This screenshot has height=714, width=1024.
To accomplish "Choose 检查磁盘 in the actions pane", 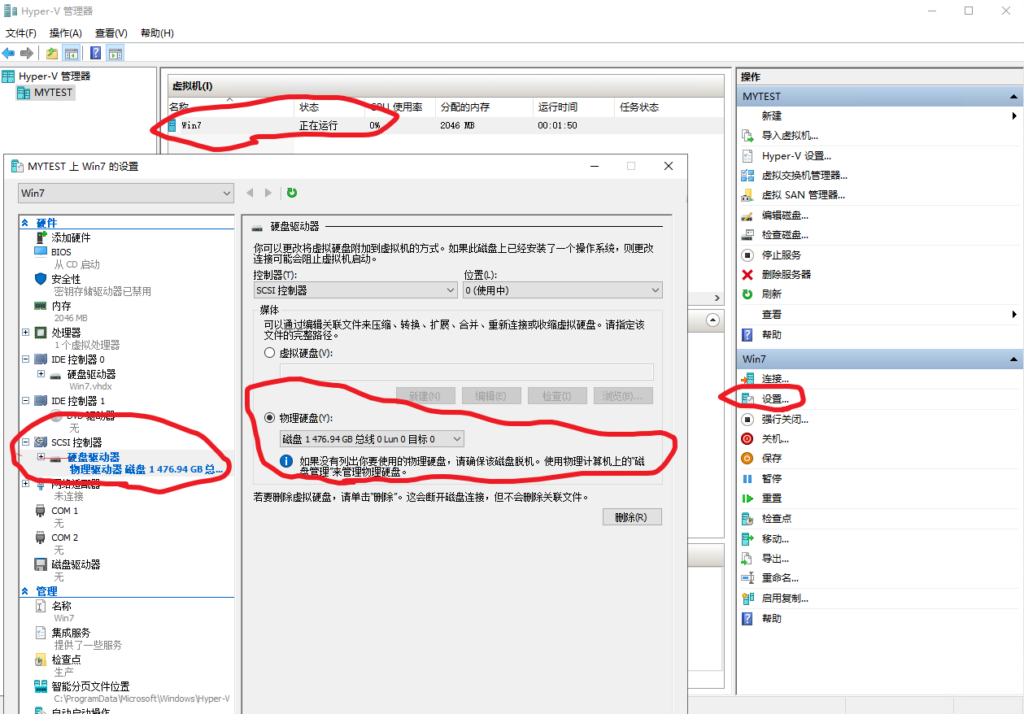I will (784, 235).
